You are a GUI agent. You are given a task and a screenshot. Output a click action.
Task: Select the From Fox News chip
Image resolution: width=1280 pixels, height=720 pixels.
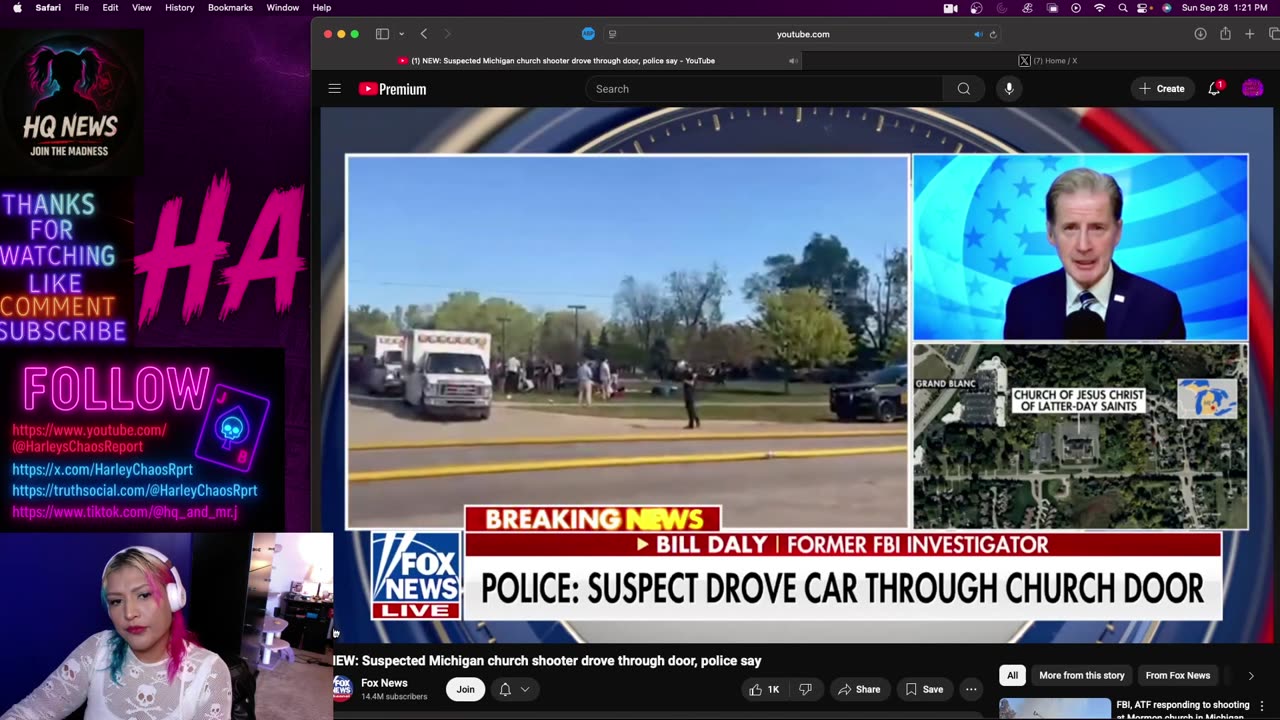coord(1178,676)
